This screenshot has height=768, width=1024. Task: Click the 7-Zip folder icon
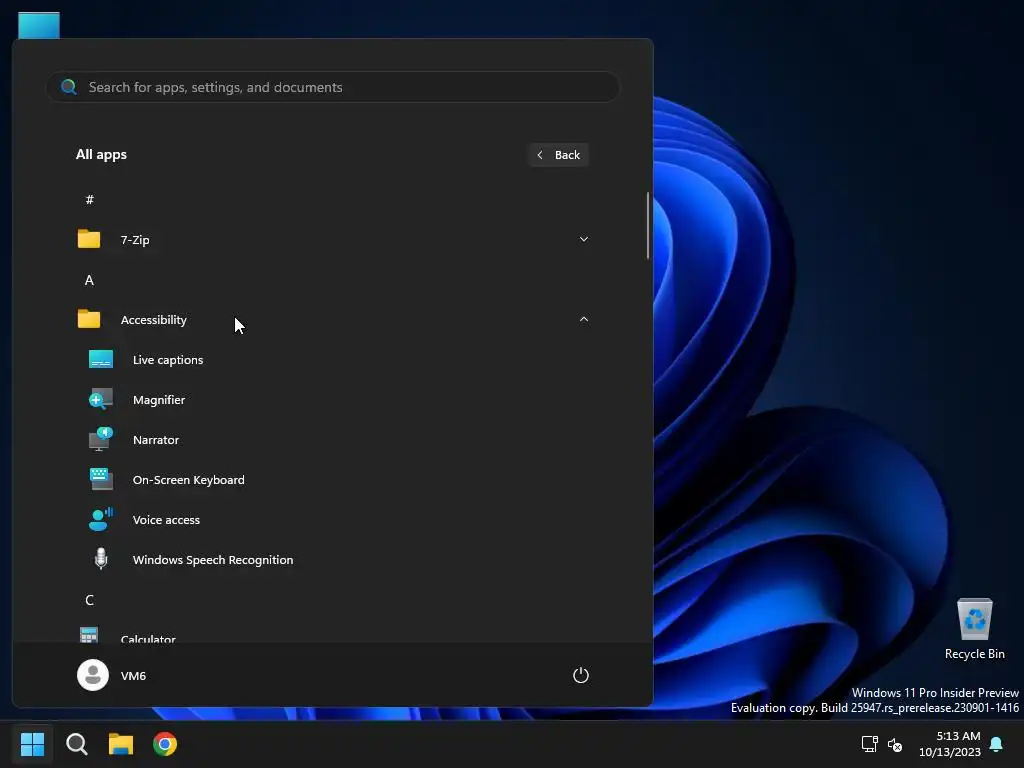click(89, 239)
